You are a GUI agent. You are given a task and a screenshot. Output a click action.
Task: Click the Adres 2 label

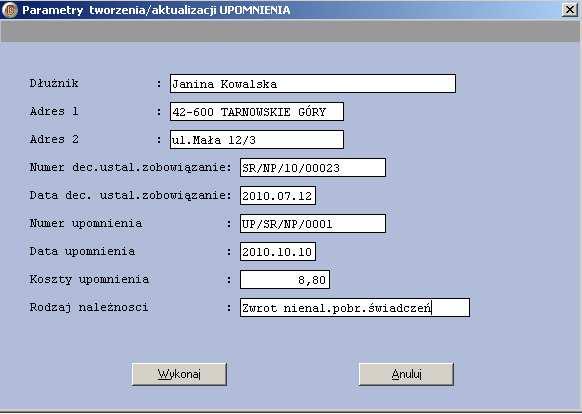pos(54,139)
